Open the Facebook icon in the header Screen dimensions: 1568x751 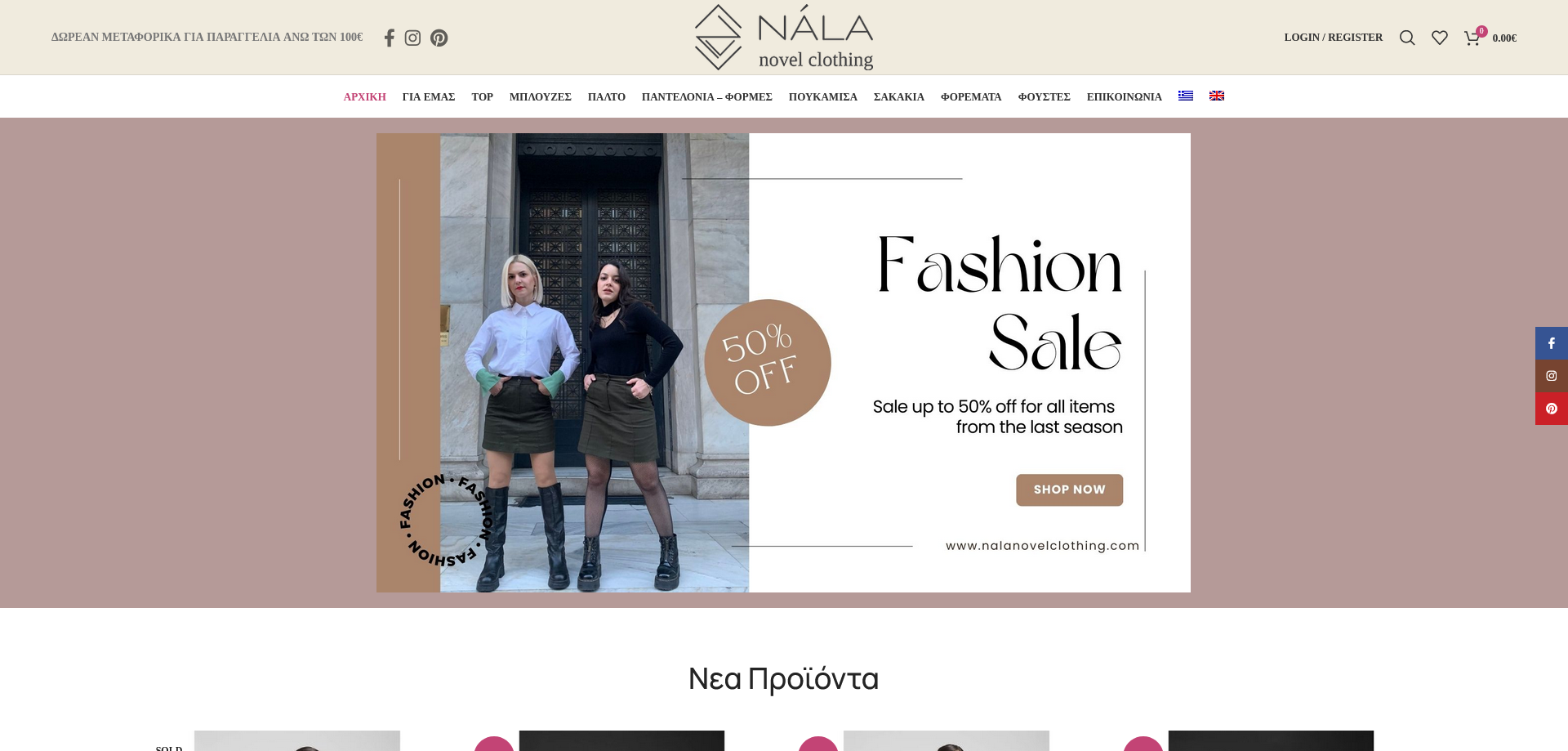point(390,38)
